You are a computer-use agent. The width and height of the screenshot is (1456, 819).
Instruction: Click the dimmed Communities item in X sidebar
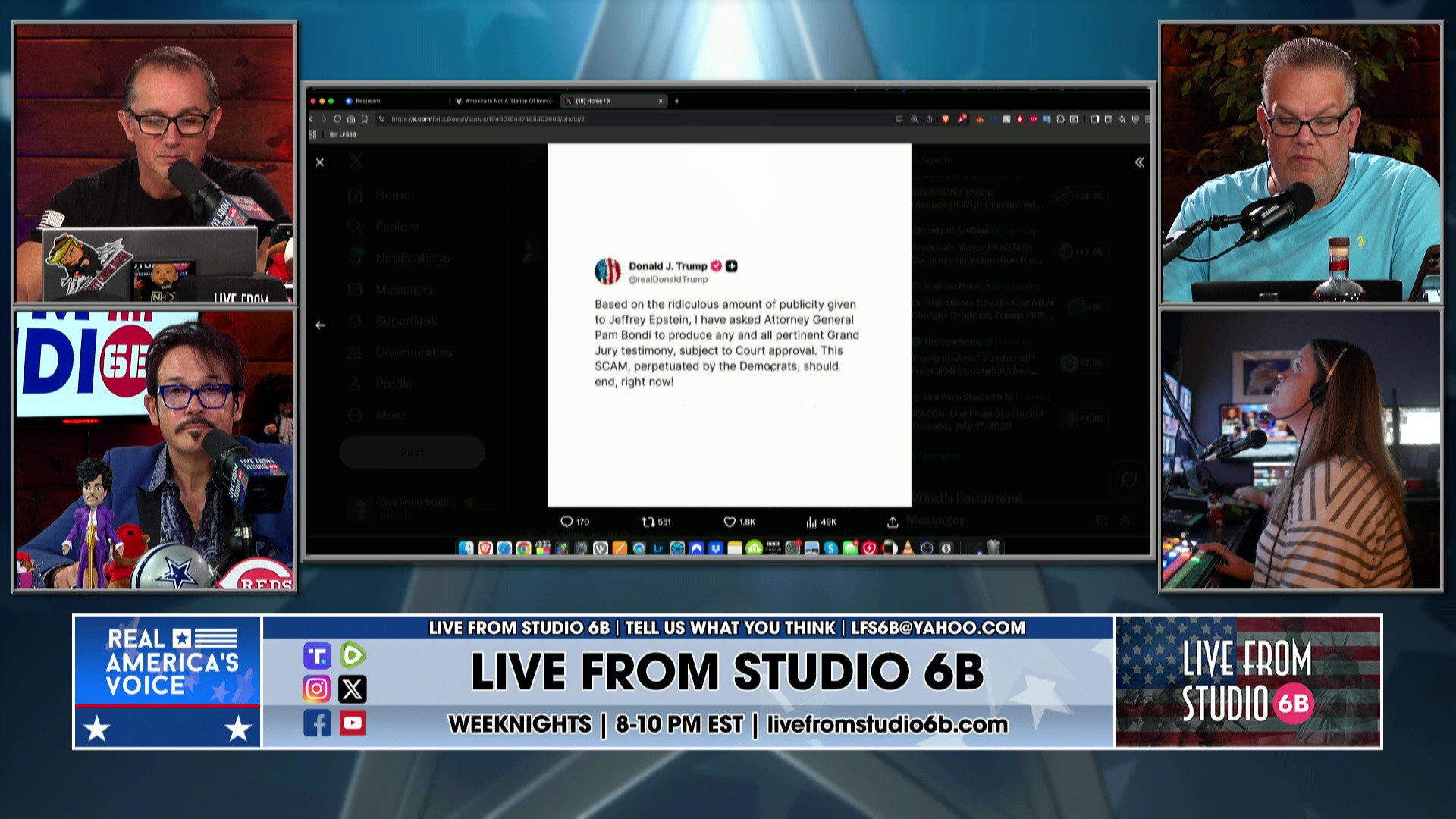(400, 353)
